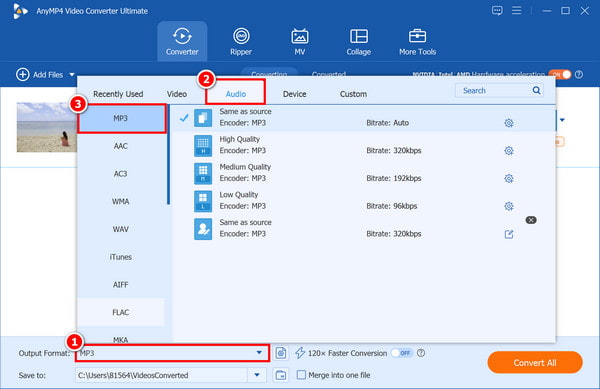Viewport: 600px width, 389px height.
Task: Click the custom user profile icon
Action: click(x=203, y=229)
